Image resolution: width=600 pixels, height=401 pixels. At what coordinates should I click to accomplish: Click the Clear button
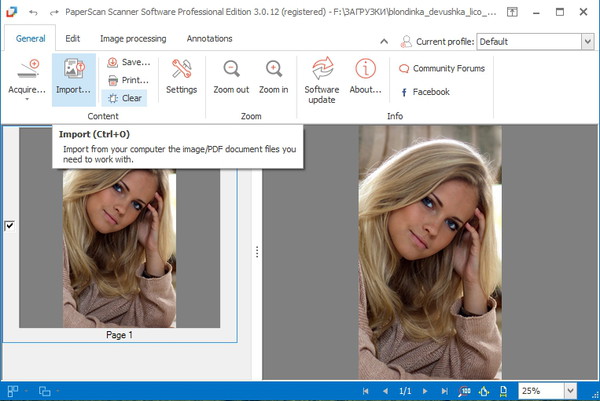[x=125, y=98]
